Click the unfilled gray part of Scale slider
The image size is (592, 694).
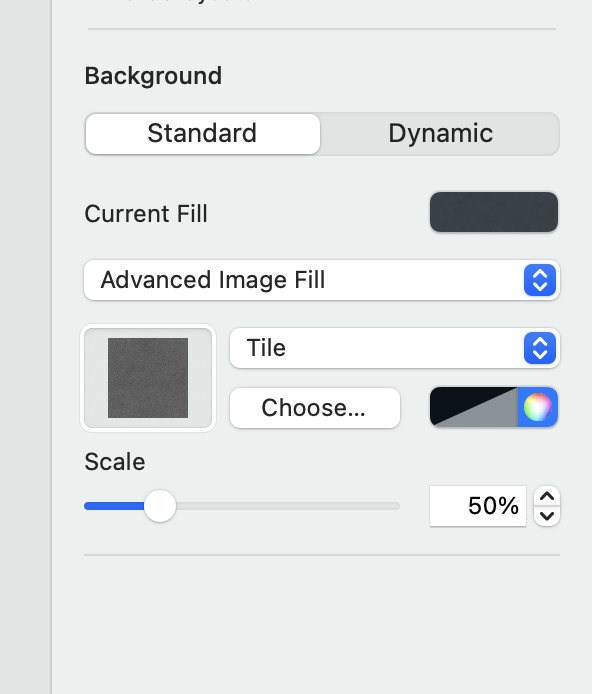[x=288, y=506]
